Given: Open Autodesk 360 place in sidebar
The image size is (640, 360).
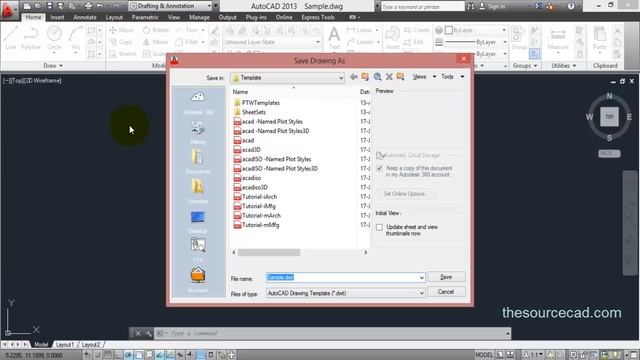Looking at the screenshot, I should [198, 102].
